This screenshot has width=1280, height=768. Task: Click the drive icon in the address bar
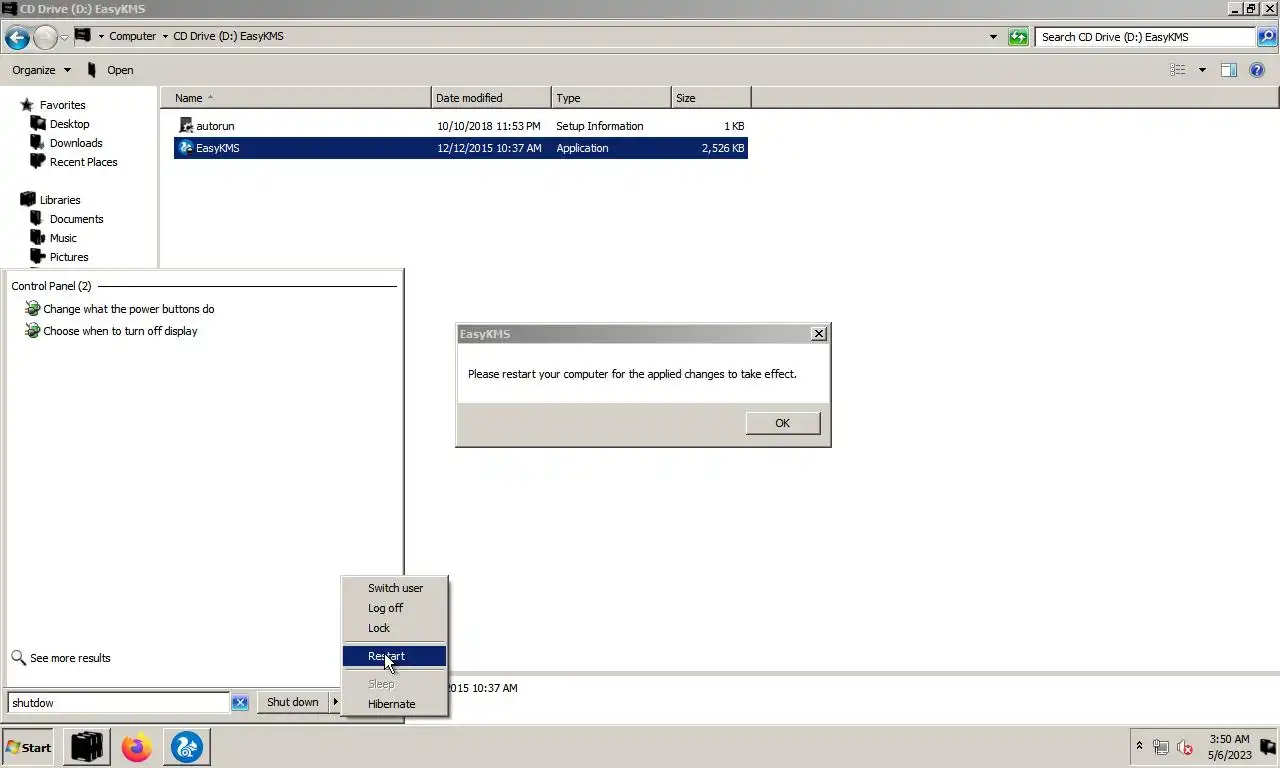point(83,36)
